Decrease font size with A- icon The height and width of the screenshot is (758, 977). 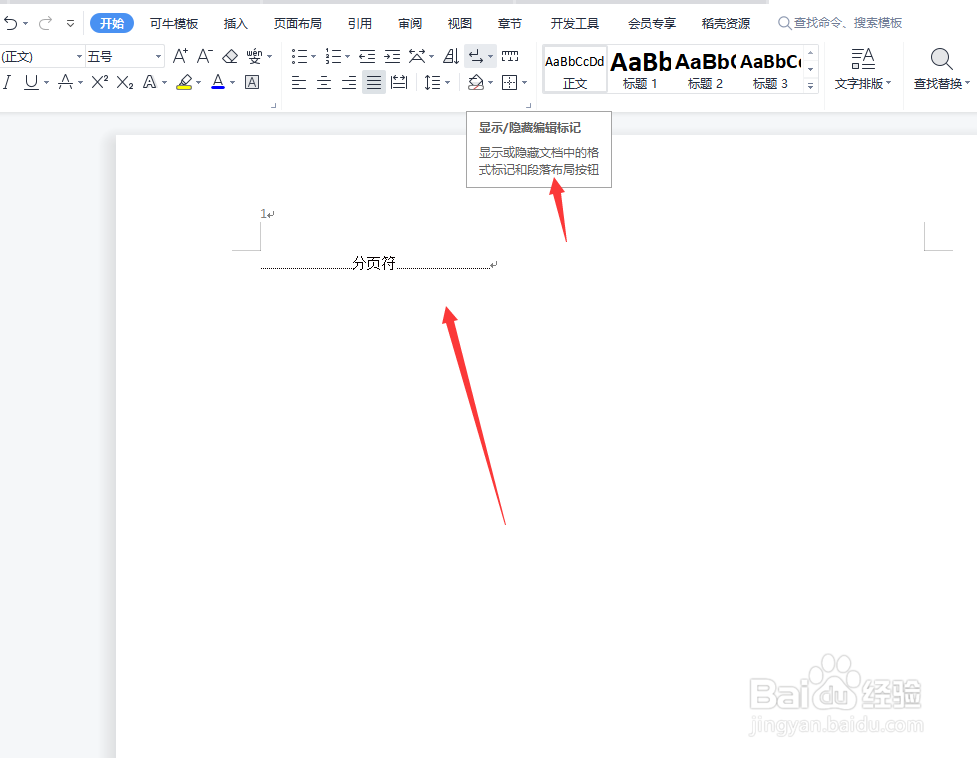point(204,57)
